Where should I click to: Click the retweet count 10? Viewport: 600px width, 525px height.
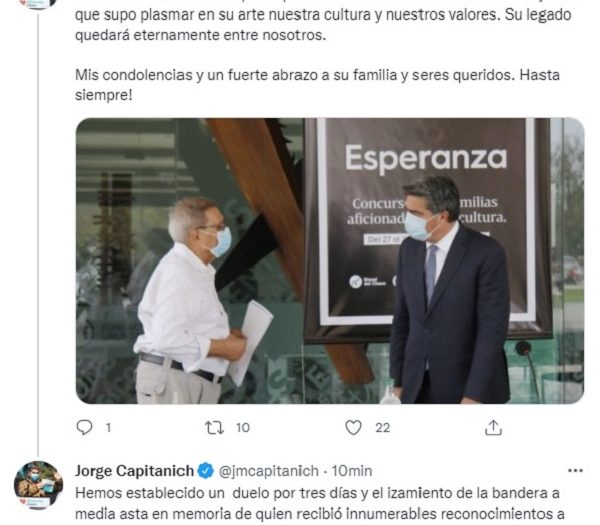[x=243, y=427]
